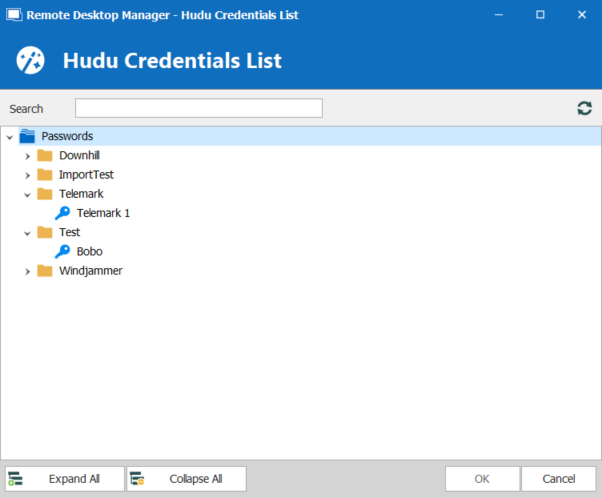The width and height of the screenshot is (602, 498).
Task: Expand the ImportTest folder node
Action: click(x=28, y=175)
